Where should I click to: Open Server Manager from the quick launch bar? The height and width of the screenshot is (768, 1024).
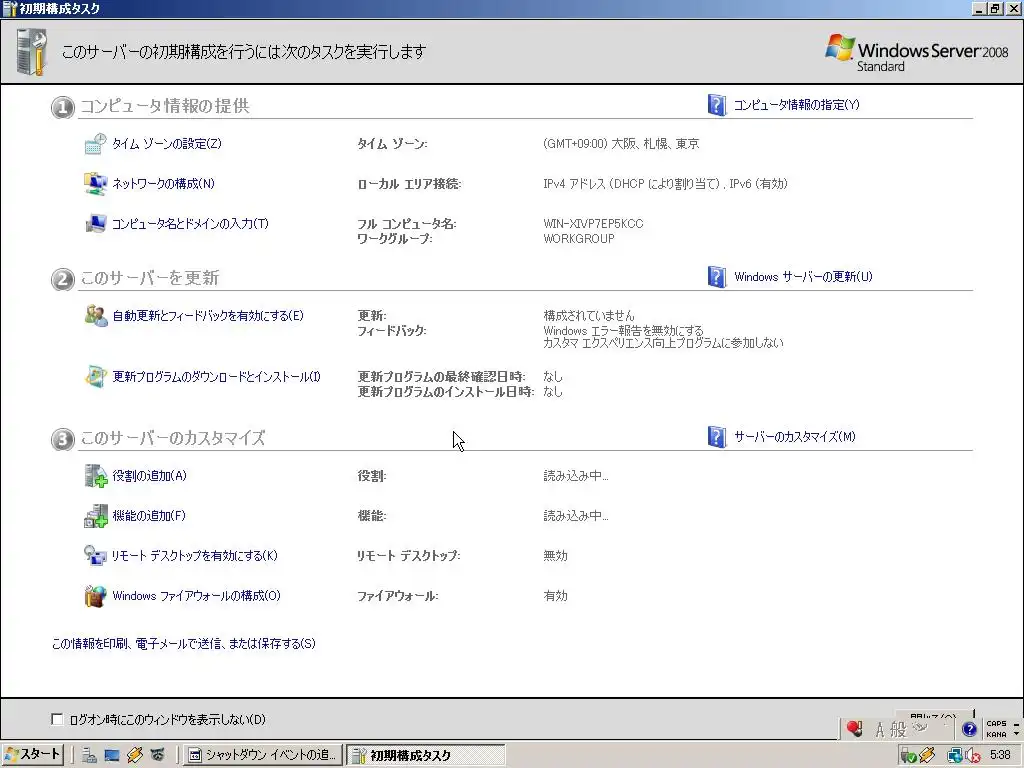(89, 756)
